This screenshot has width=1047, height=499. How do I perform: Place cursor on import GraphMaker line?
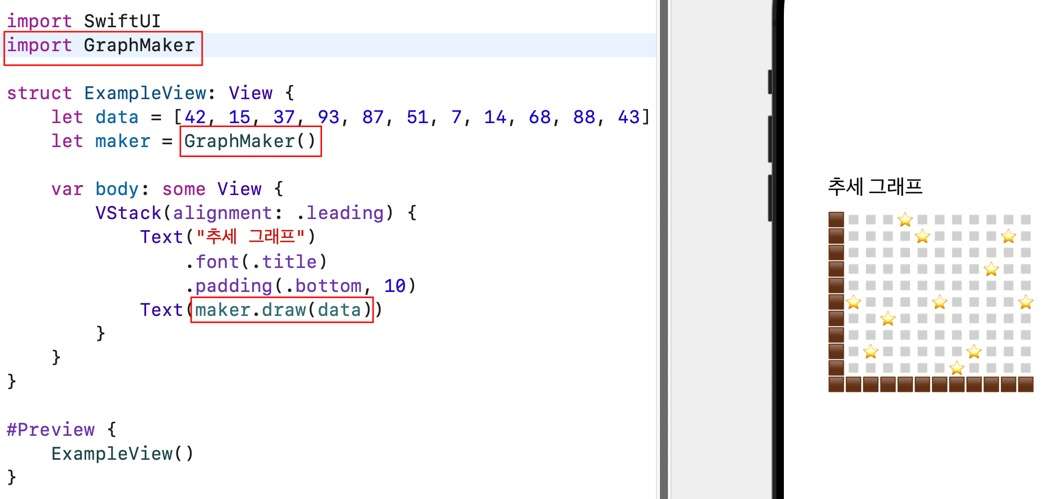(101, 45)
